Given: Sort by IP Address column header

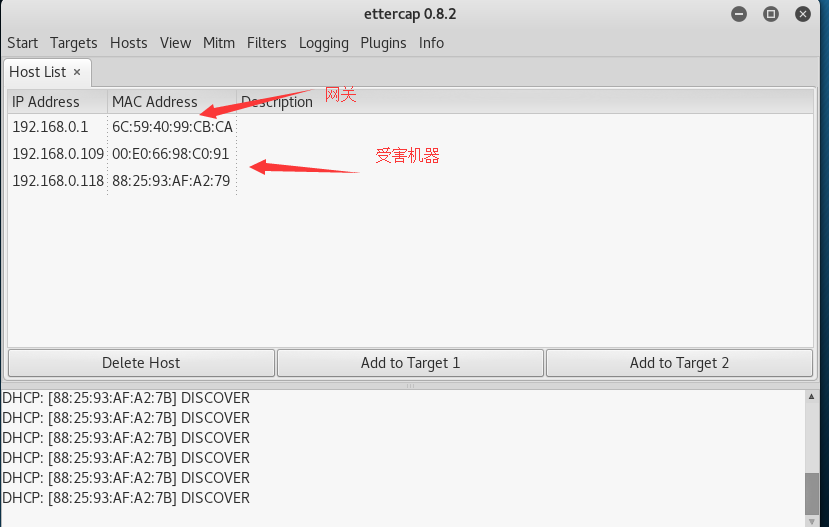Looking at the screenshot, I should [x=58, y=101].
